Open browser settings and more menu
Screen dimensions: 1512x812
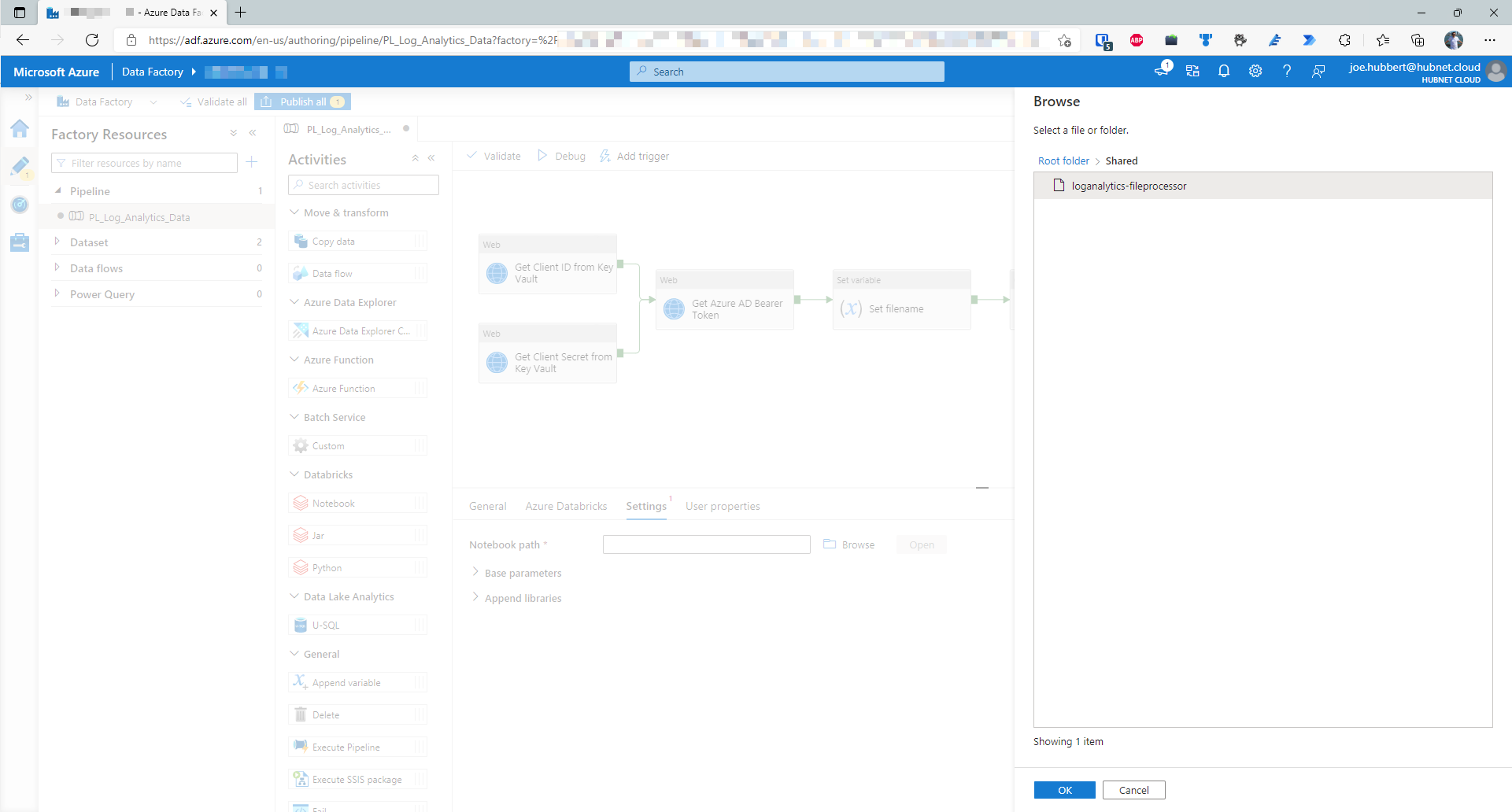click(1490, 40)
